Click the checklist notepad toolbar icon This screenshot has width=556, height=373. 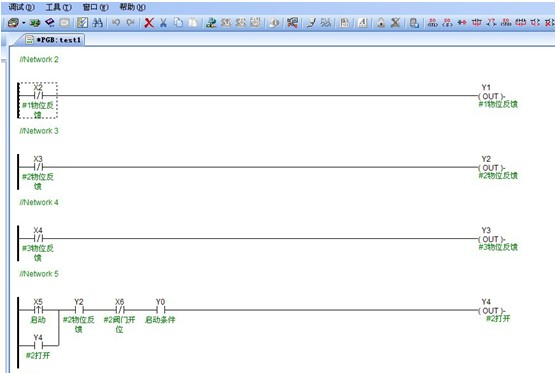coord(82,23)
